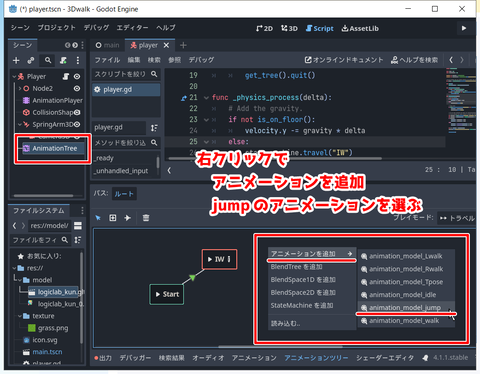Screen dimensions: 480x374
Task: Choose the select/move nodes tool
Action: tap(98, 218)
